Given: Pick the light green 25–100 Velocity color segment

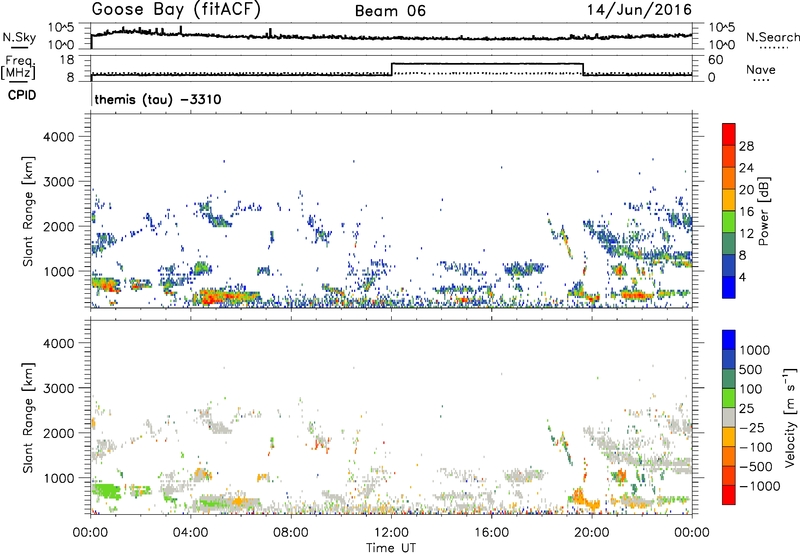Looking at the screenshot, I should click(x=729, y=398).
